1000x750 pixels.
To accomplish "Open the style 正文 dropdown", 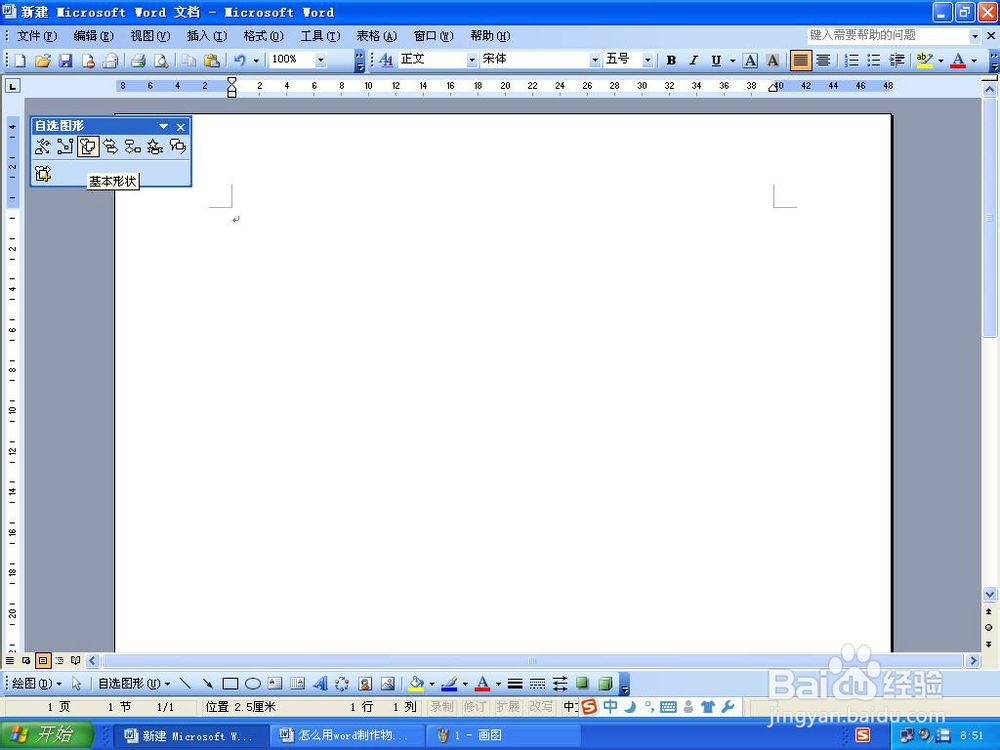I will (472, 60).
